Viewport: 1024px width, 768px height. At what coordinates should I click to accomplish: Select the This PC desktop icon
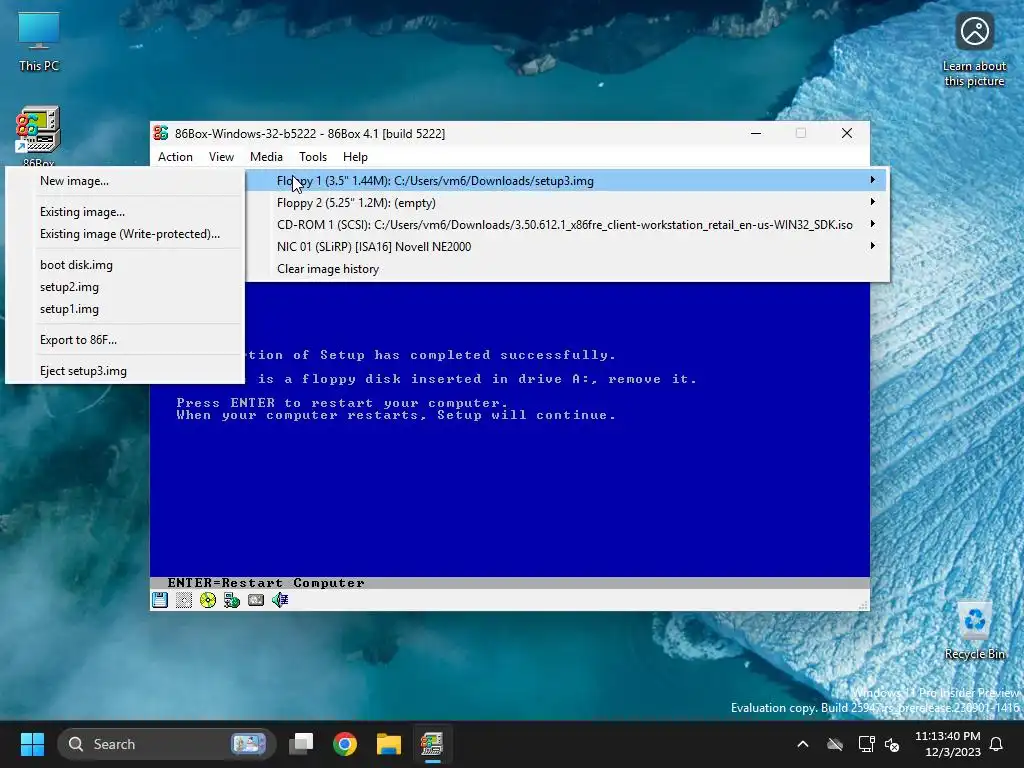coord(39,41)
